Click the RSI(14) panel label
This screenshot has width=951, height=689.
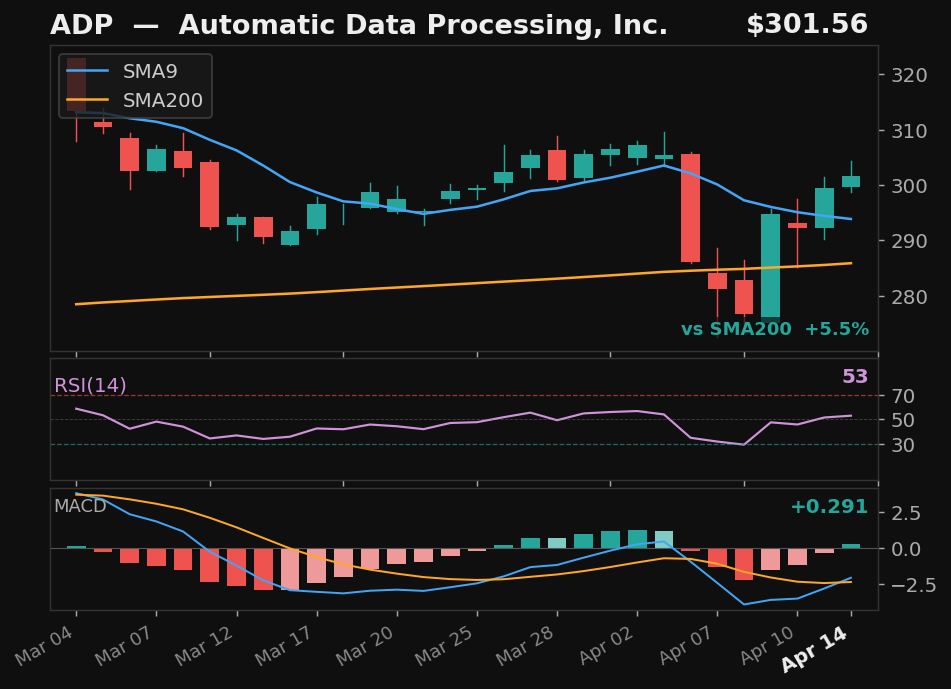pyautogui.click(x=90, y=385)
